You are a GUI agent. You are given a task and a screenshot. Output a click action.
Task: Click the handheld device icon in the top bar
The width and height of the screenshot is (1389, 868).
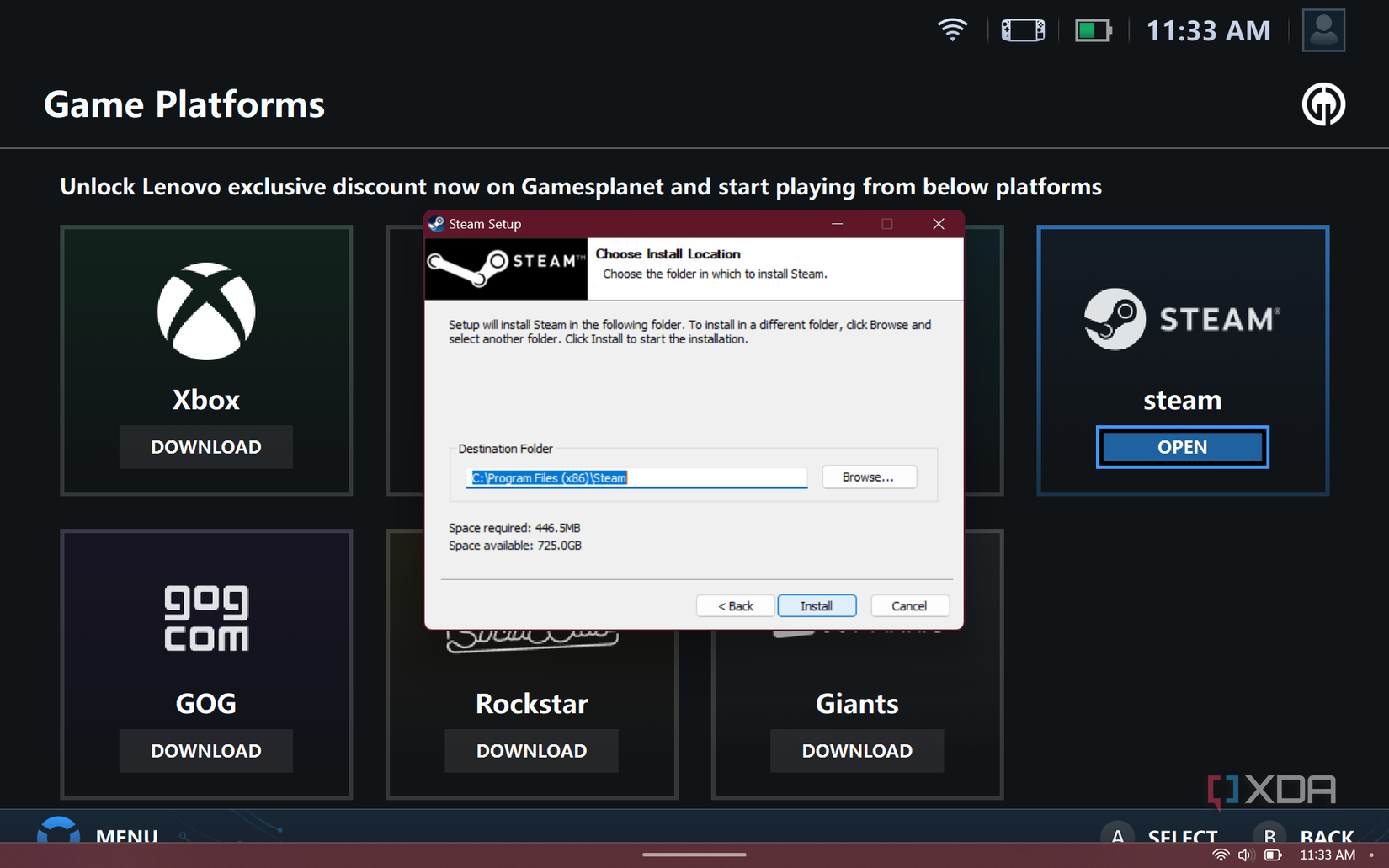1023,30
